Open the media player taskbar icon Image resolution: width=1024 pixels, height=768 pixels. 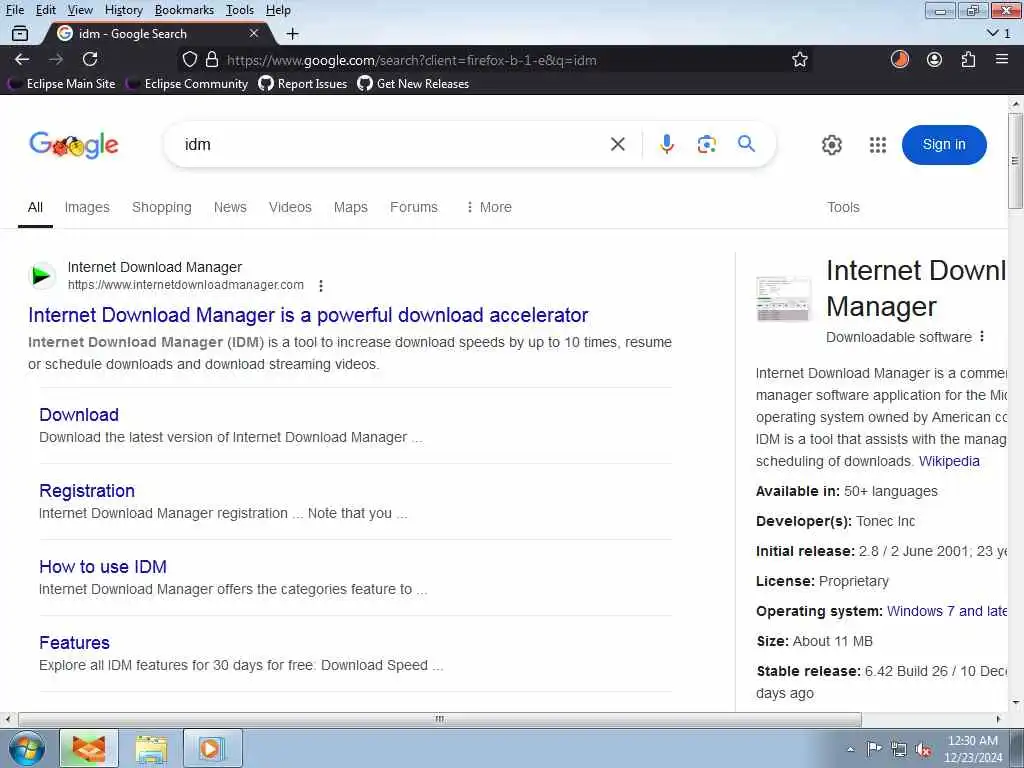click(x=212, y=748)
